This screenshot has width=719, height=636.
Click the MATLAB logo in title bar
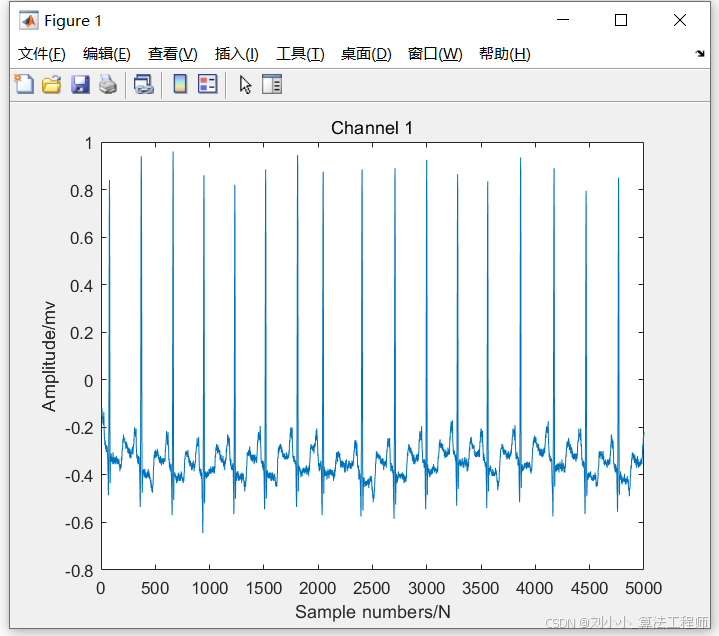[28, 21]
